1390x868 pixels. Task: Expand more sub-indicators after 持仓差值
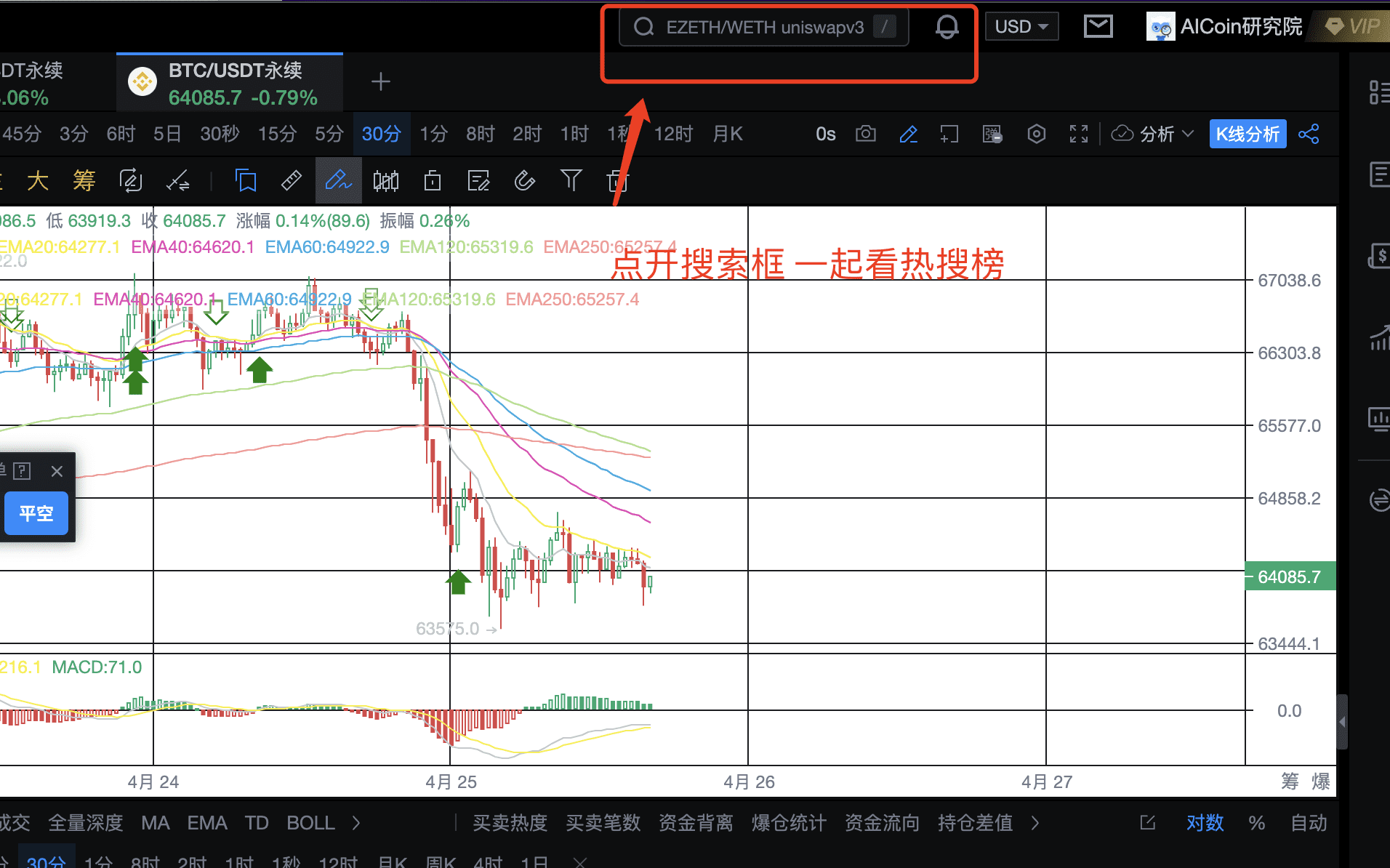pyautogui.click(x=1035, y=823)
